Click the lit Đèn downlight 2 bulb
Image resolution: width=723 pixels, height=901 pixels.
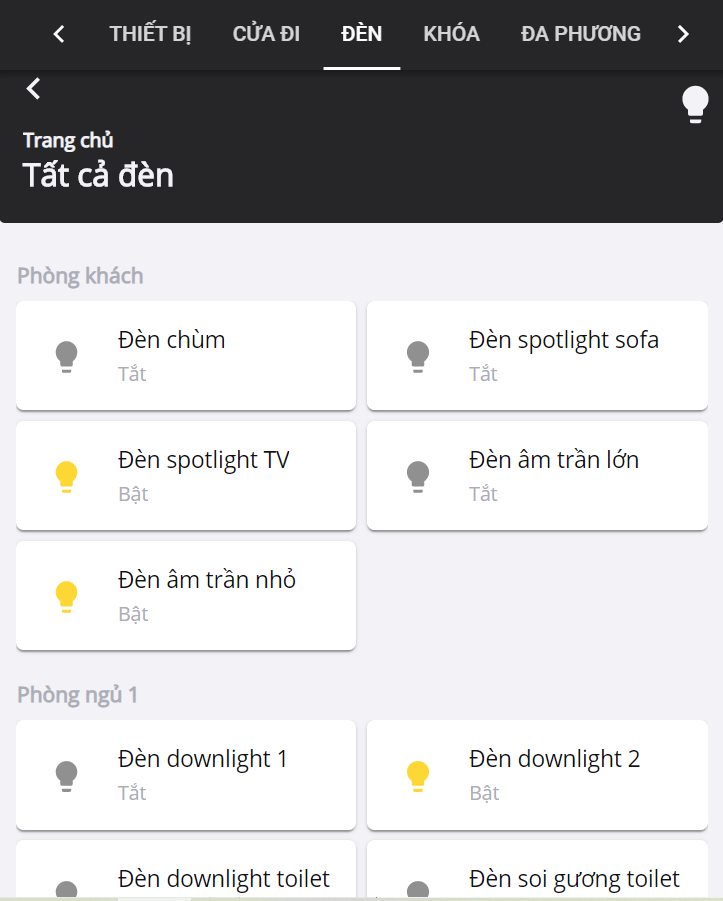(418, 775)
